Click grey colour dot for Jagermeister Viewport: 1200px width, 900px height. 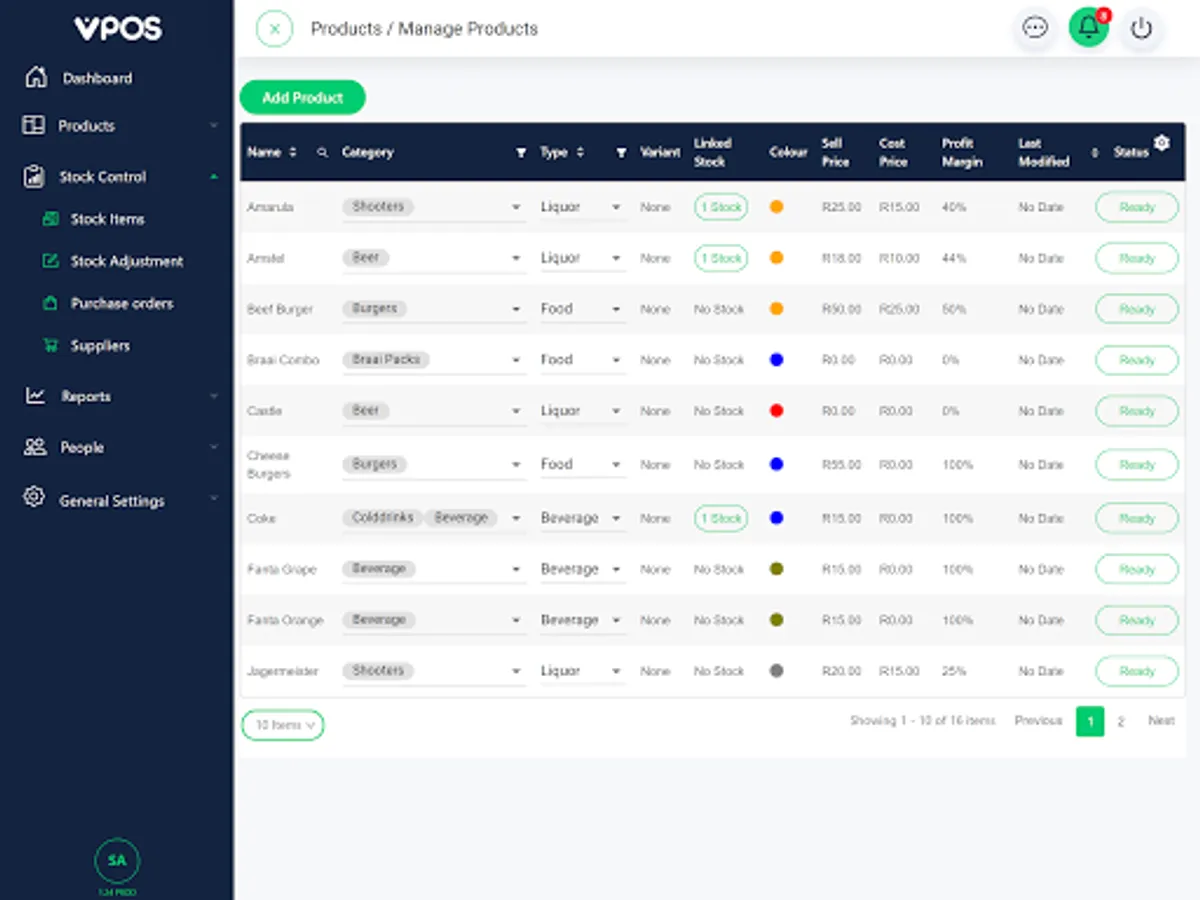pos(776,671)
